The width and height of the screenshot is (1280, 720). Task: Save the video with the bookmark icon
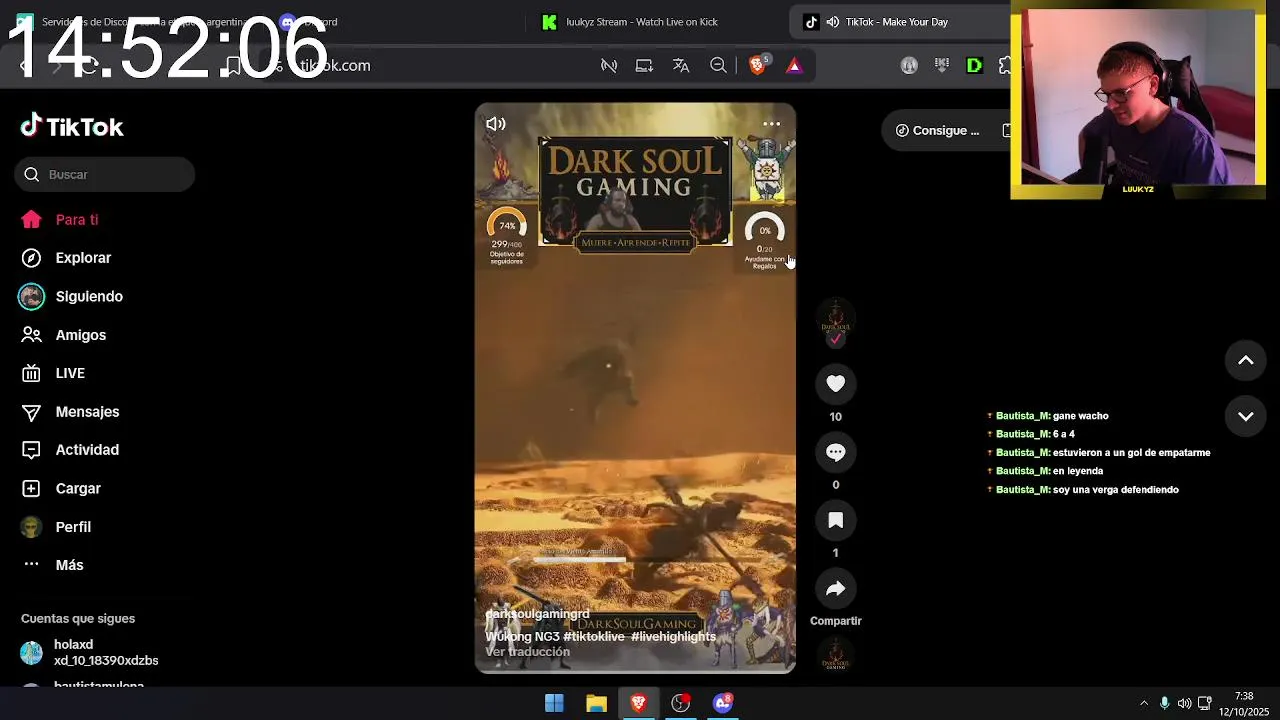click(836, 520)
